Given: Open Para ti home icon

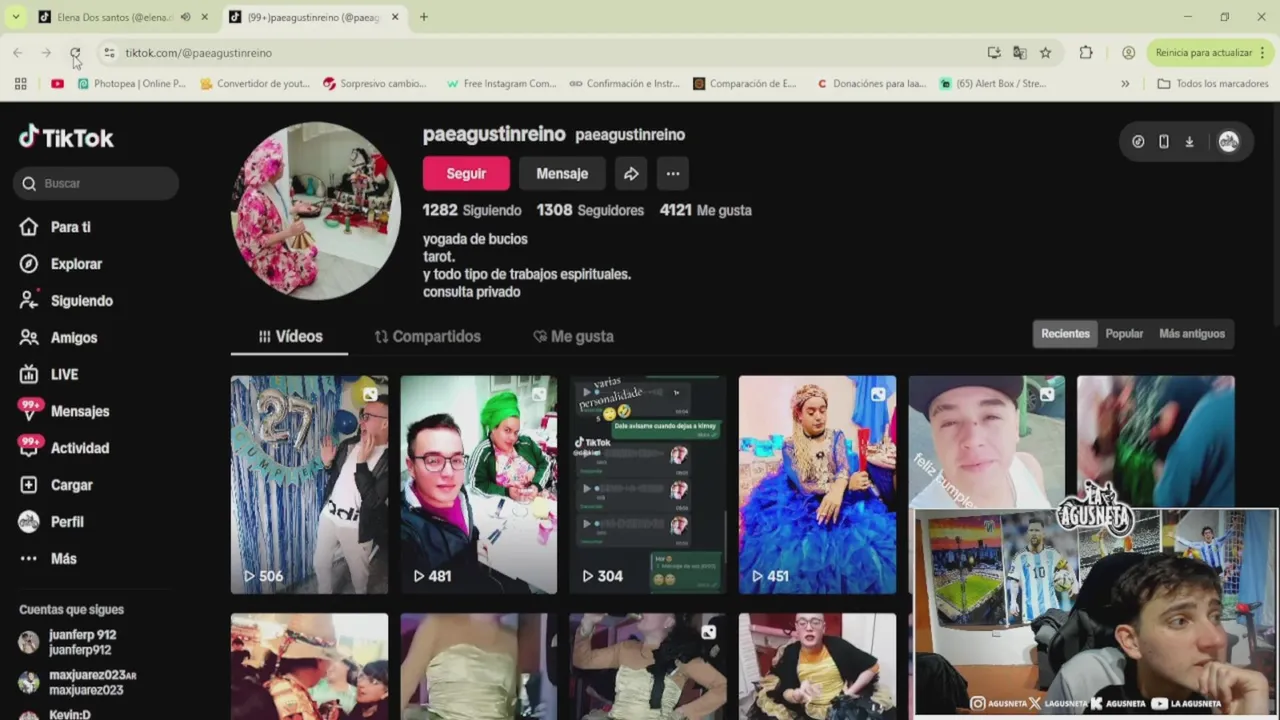Looking at the screenshot, I should 29,227.
